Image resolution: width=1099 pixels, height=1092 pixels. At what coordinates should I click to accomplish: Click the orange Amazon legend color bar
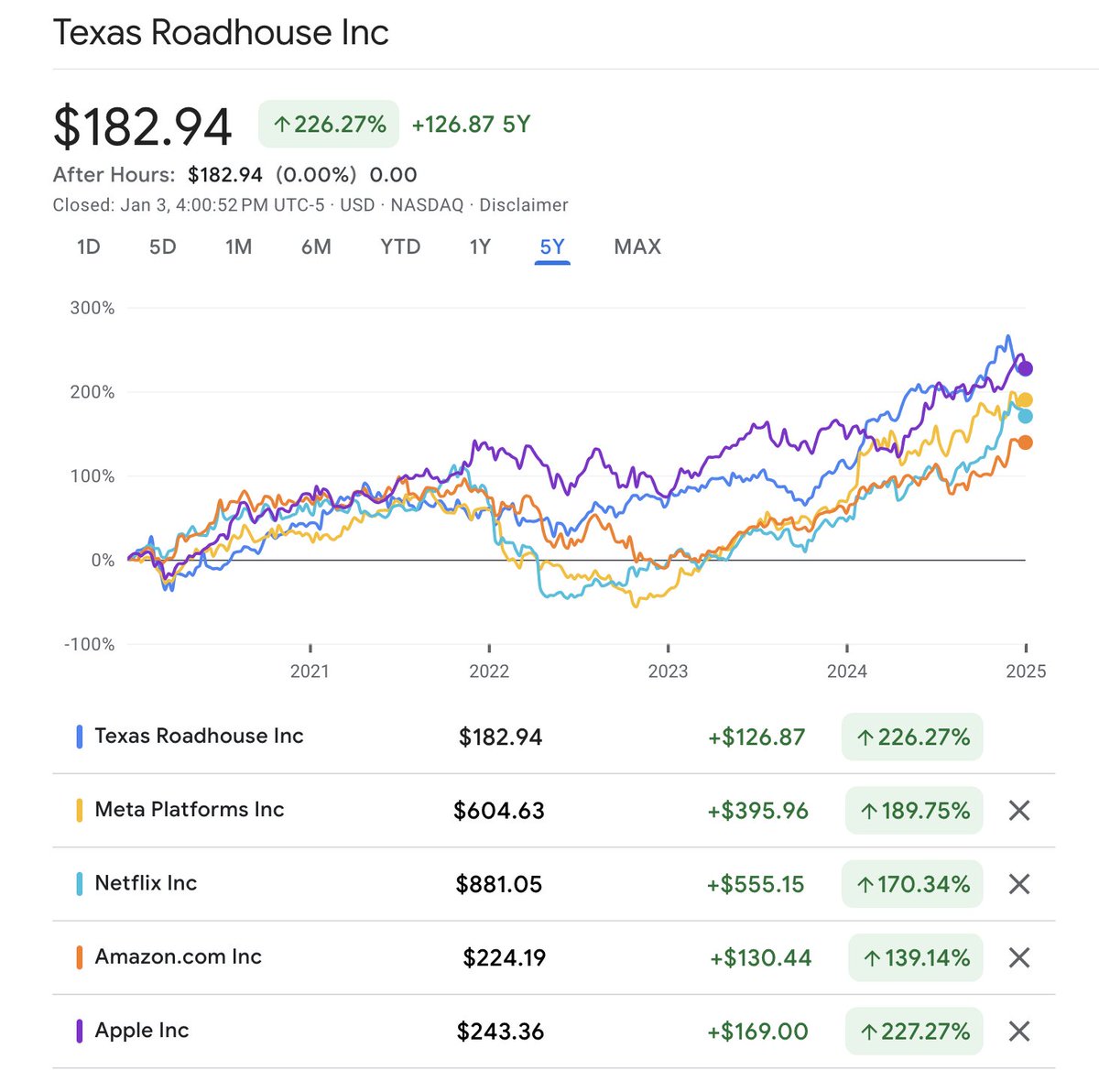point(79,957)
